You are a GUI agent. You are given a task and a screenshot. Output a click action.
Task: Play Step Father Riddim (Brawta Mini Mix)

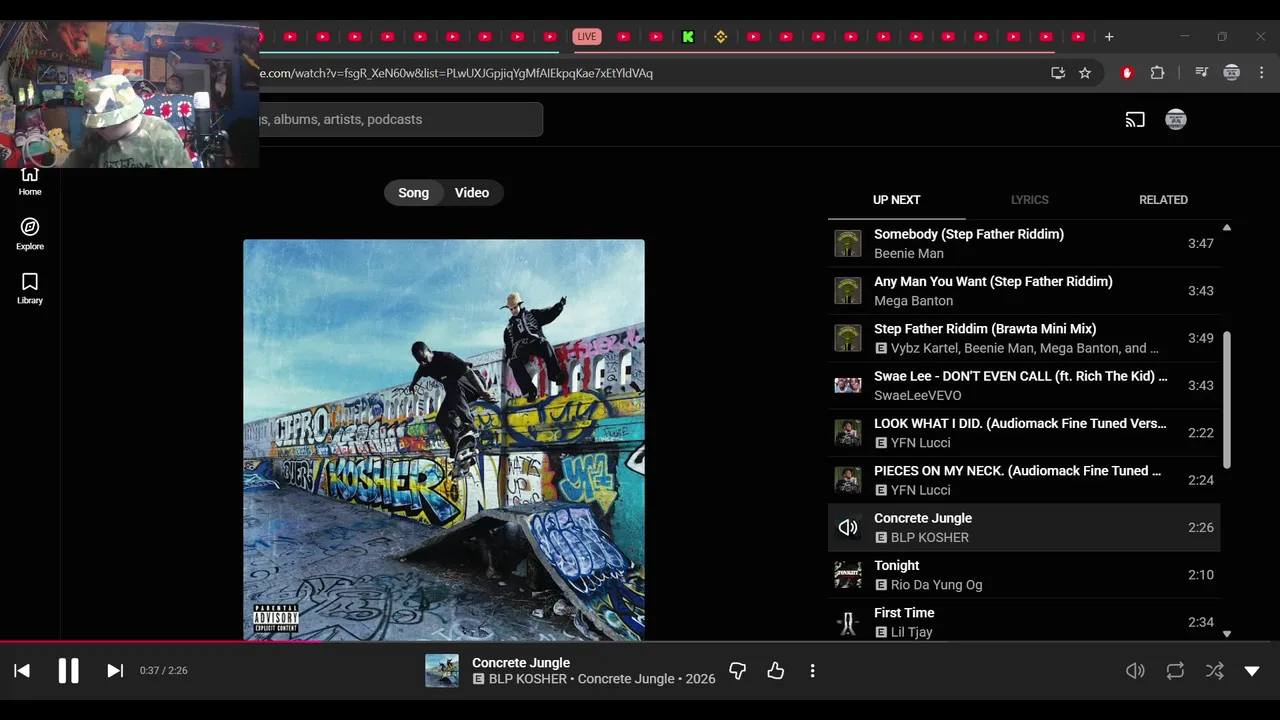coord(1024,338)
